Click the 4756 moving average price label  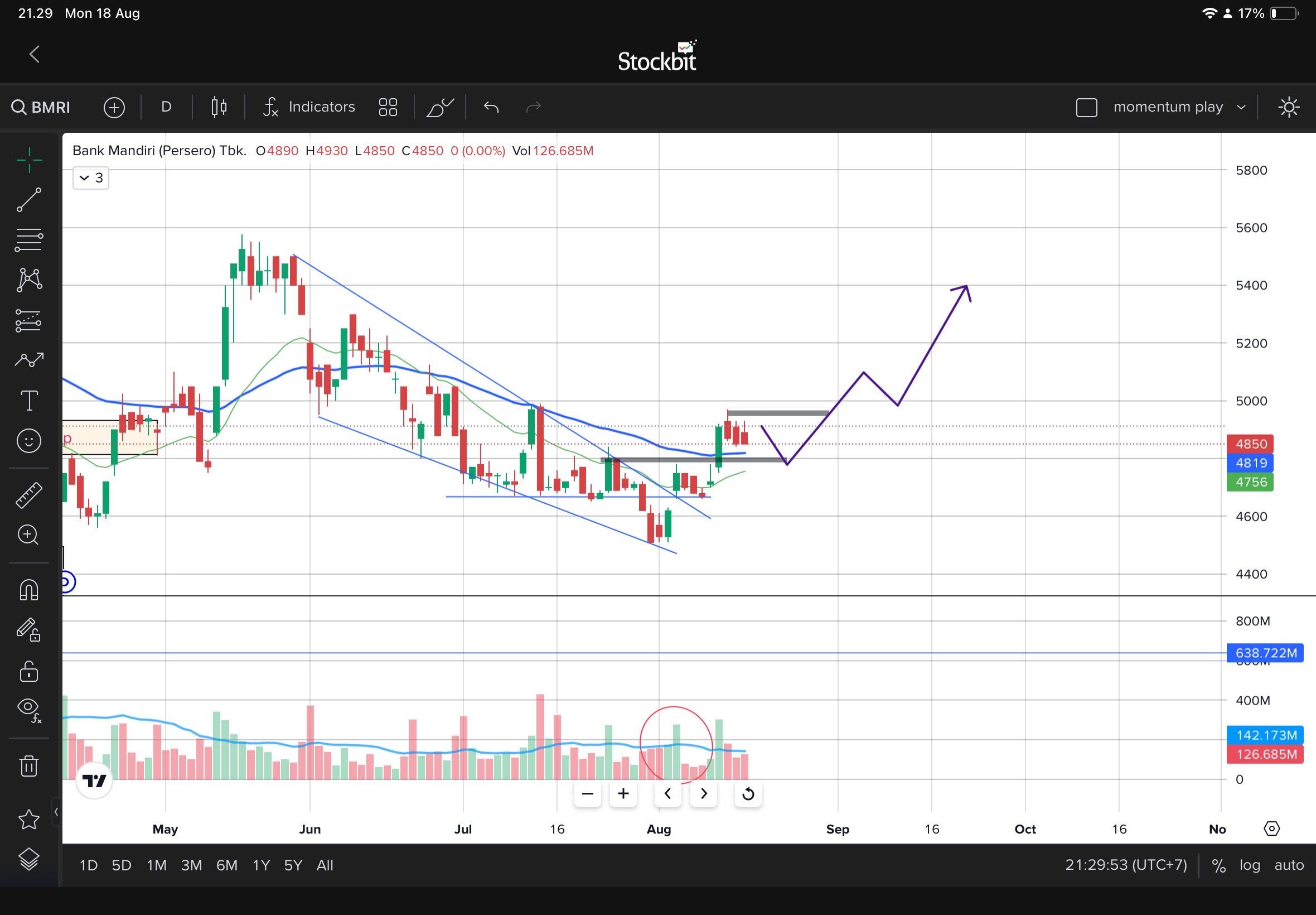(x=1250, y=482)
